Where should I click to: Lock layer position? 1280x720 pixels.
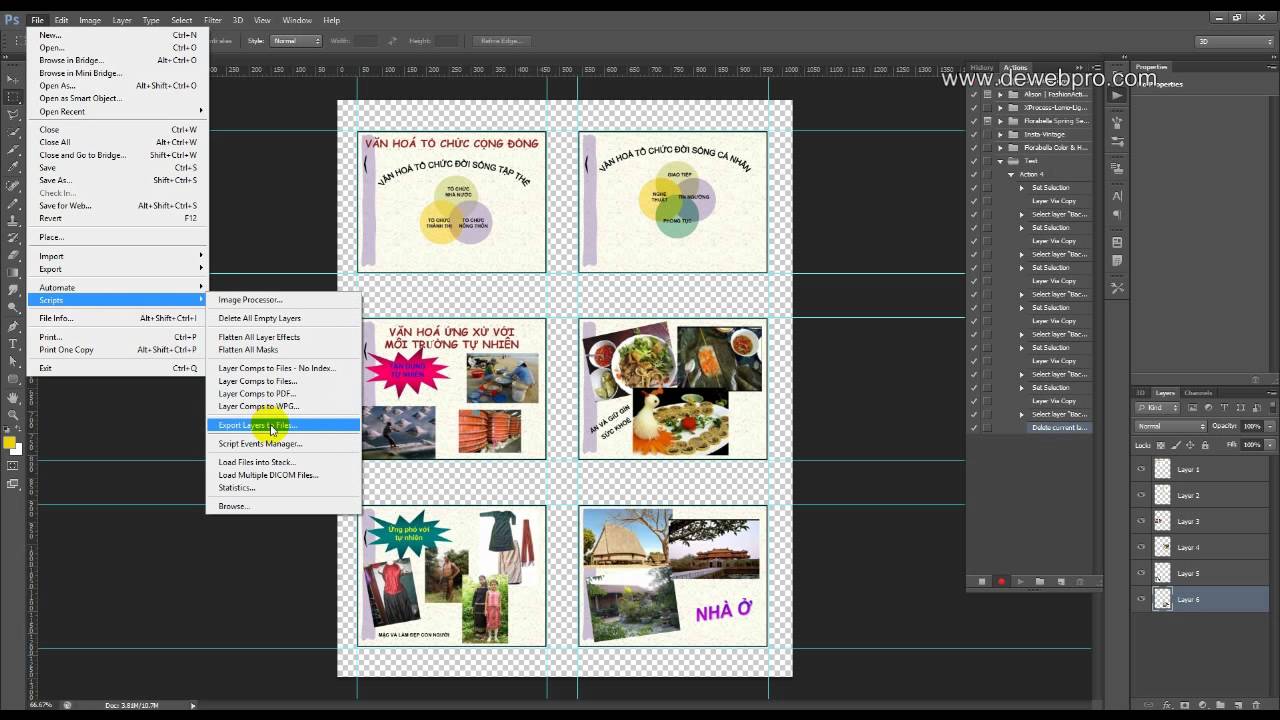click(x=1191, y=445)
